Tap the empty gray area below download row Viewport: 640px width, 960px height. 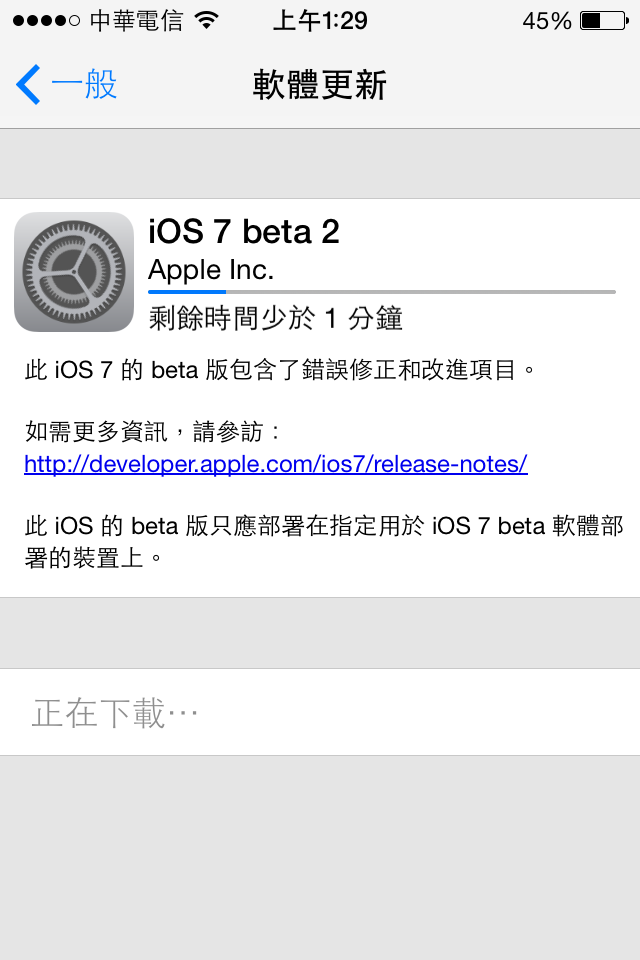320,857
